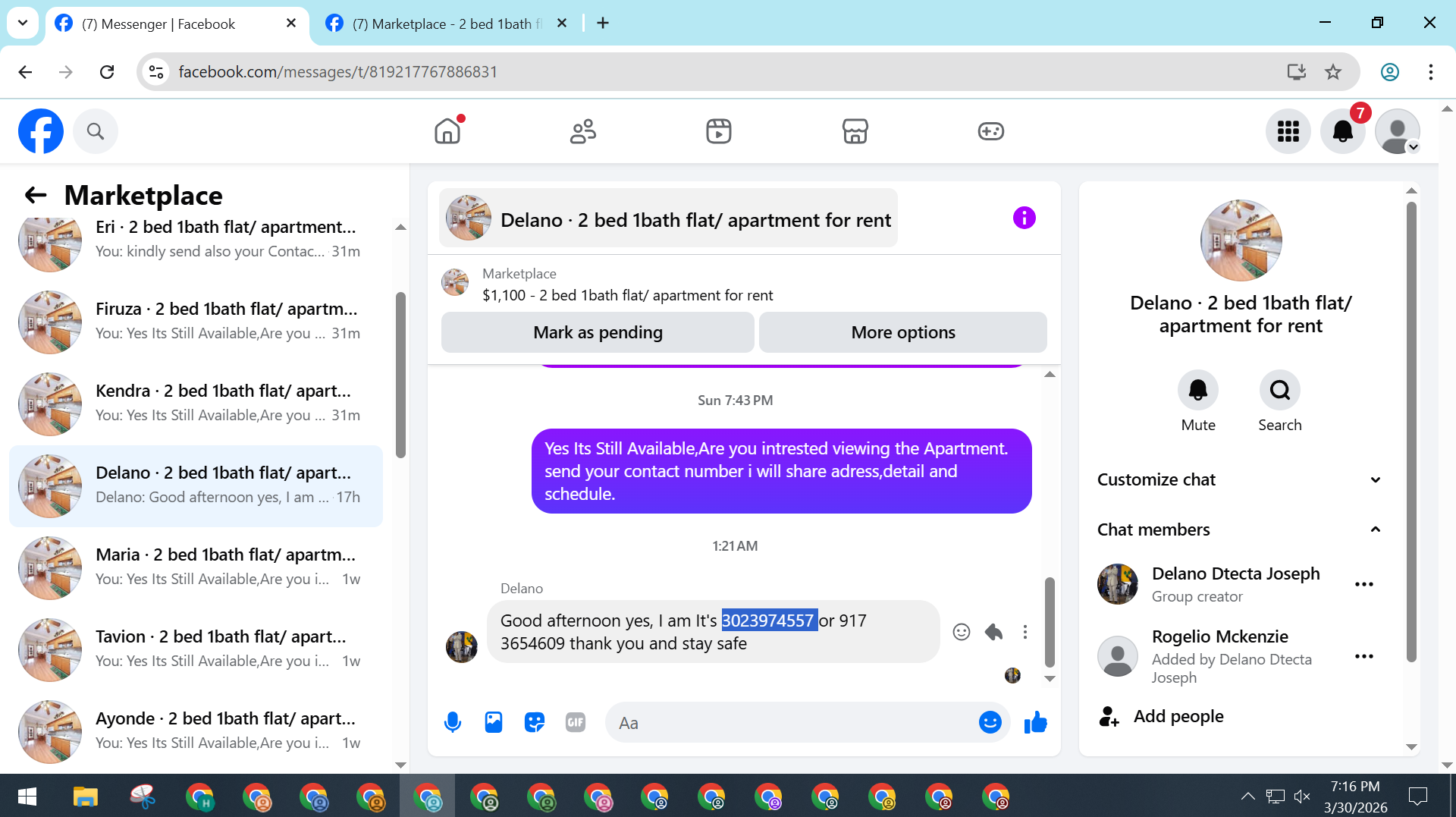Expand the Customize chat section

point(1240,479)
